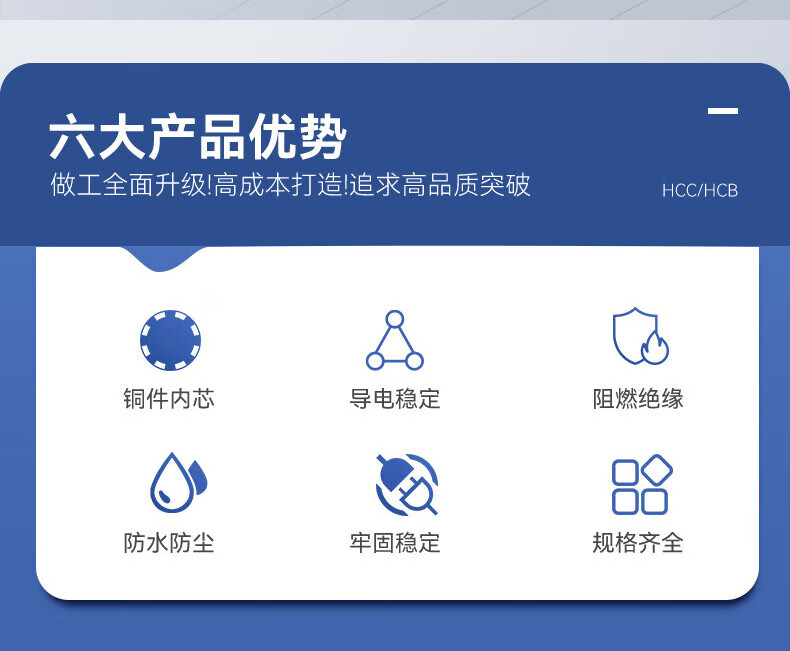Select the 铜件内芯 label
The image size is (790, 651).
(169, 399)
